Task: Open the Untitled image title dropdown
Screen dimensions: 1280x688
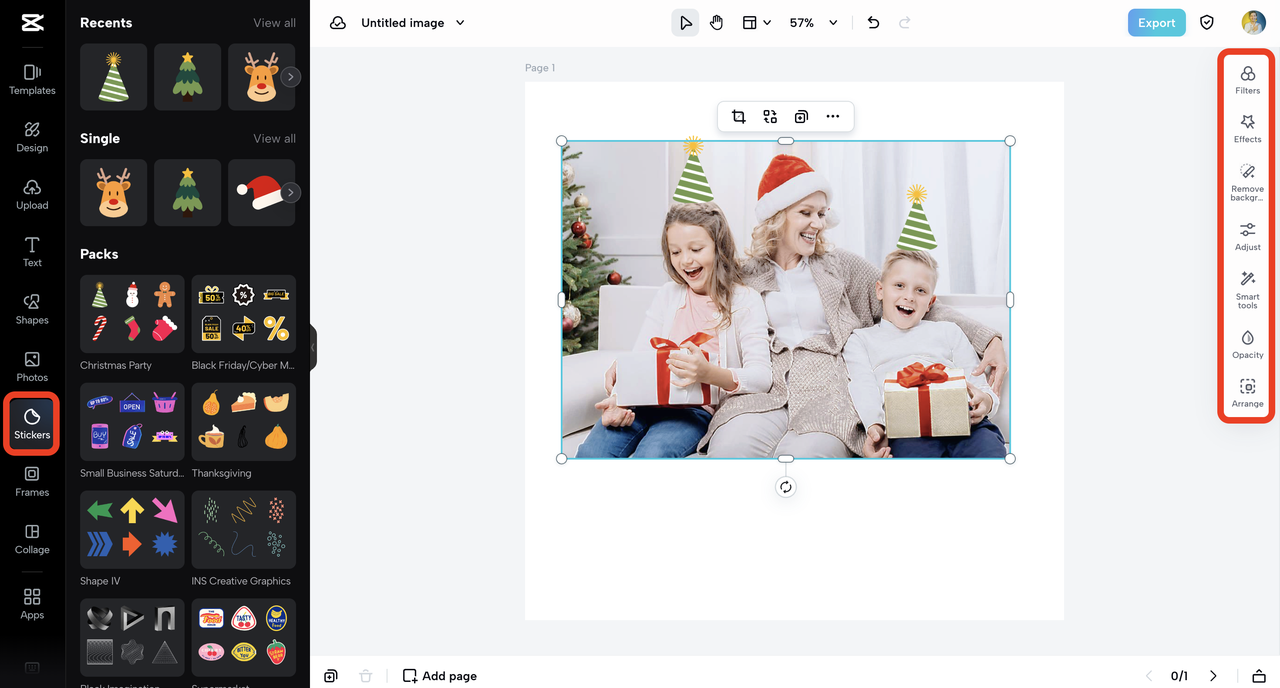Action: tap(413, 23)
